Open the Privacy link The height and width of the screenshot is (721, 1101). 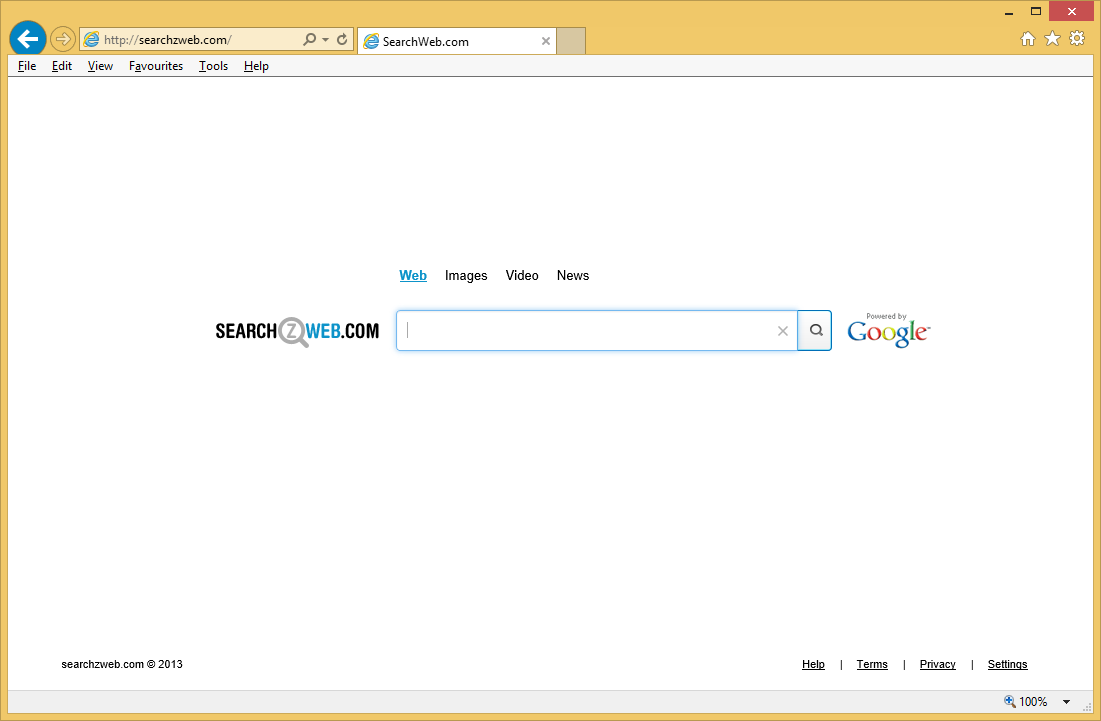(937, 664)
